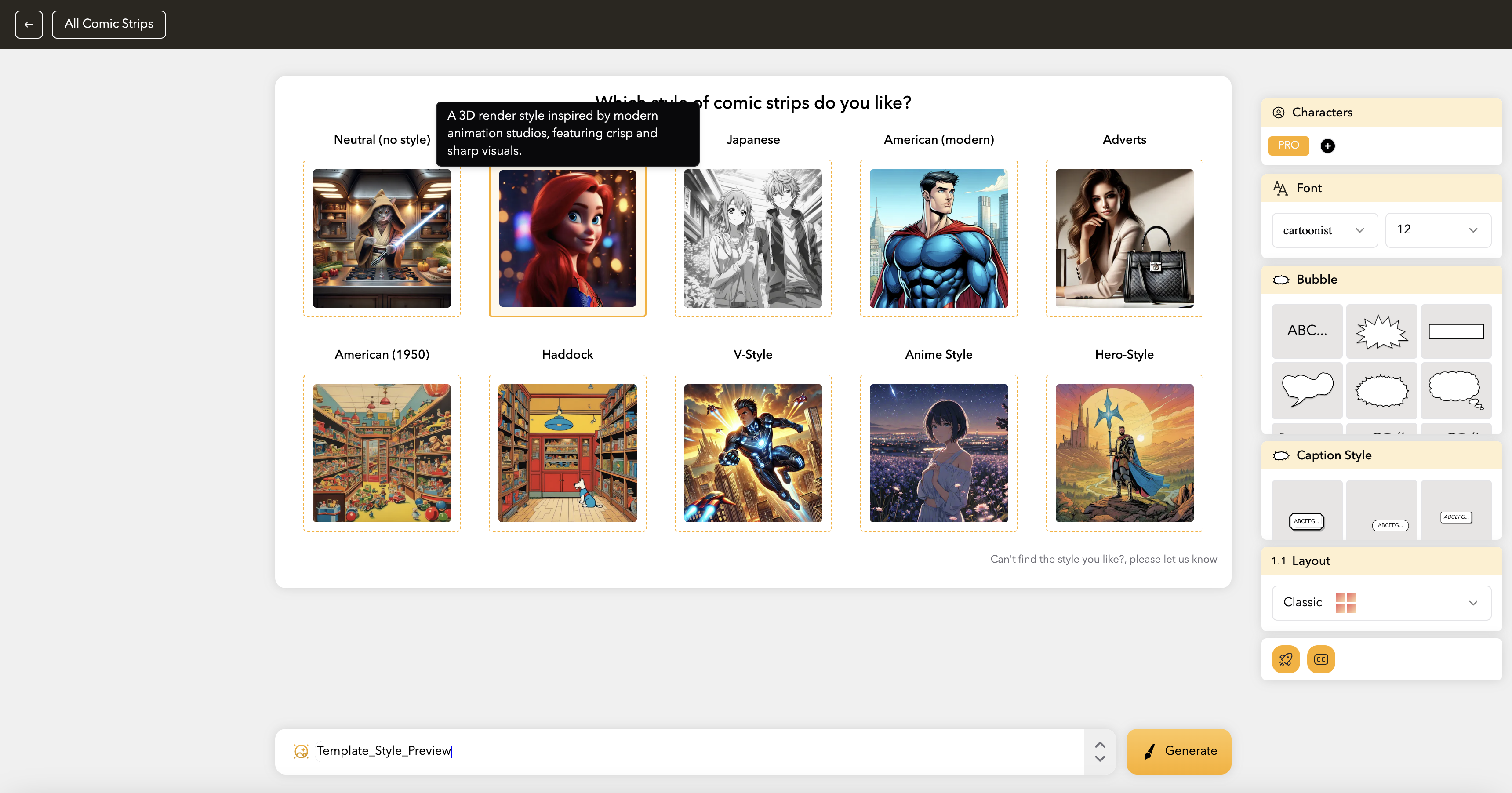Click the Generate button
The height and width of the screenshot is (793, 1512).
coord(1178,751)
